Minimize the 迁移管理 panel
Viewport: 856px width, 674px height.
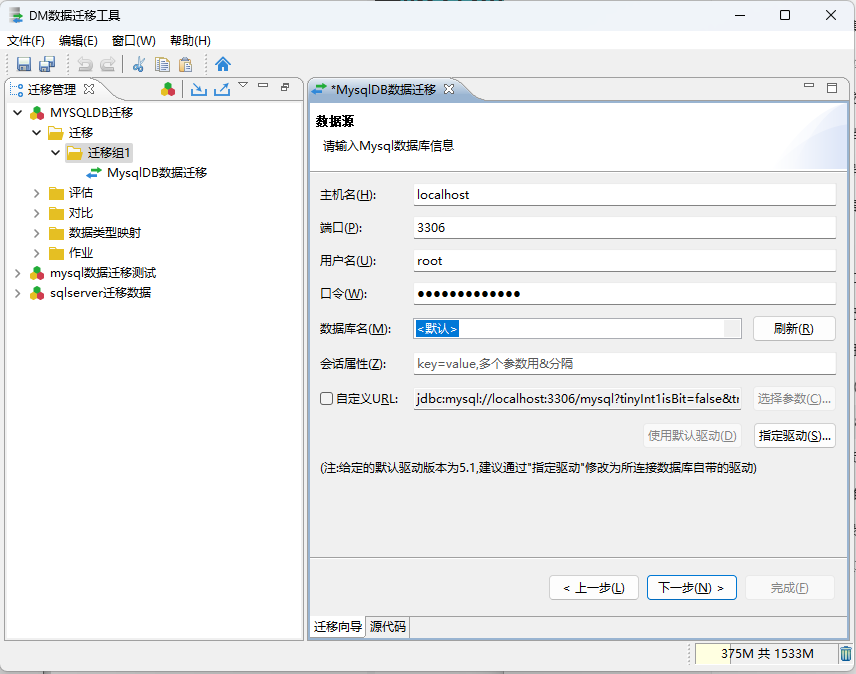[x=263, y=85]
